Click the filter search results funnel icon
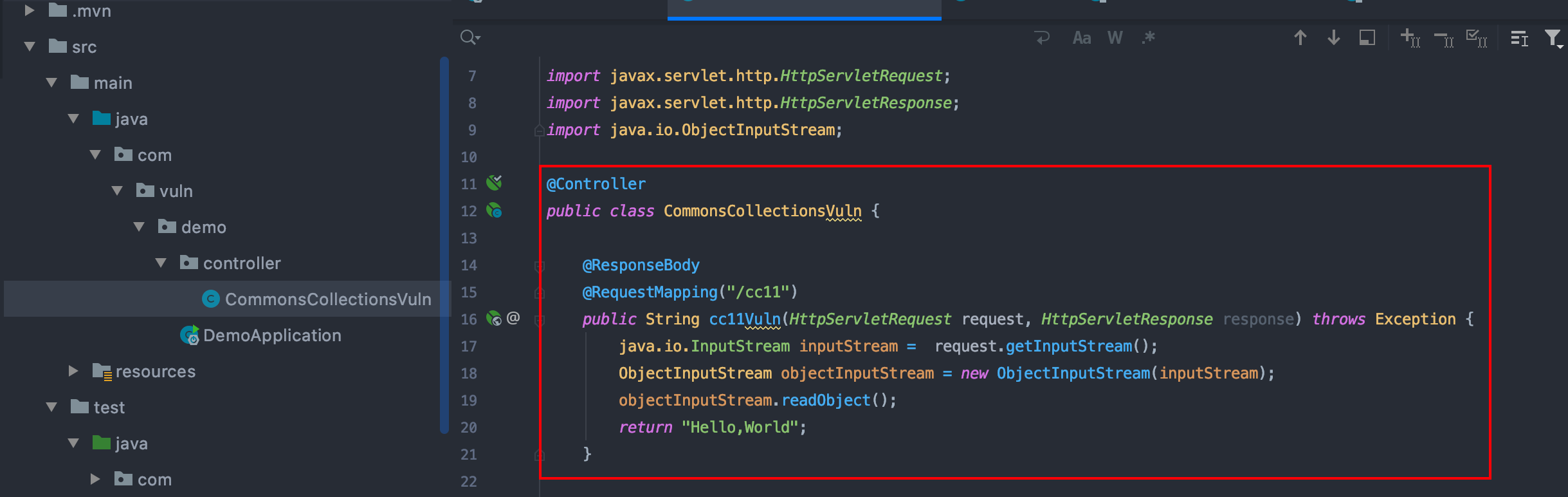1568x497 pixels. click(x=1553, y=39)
